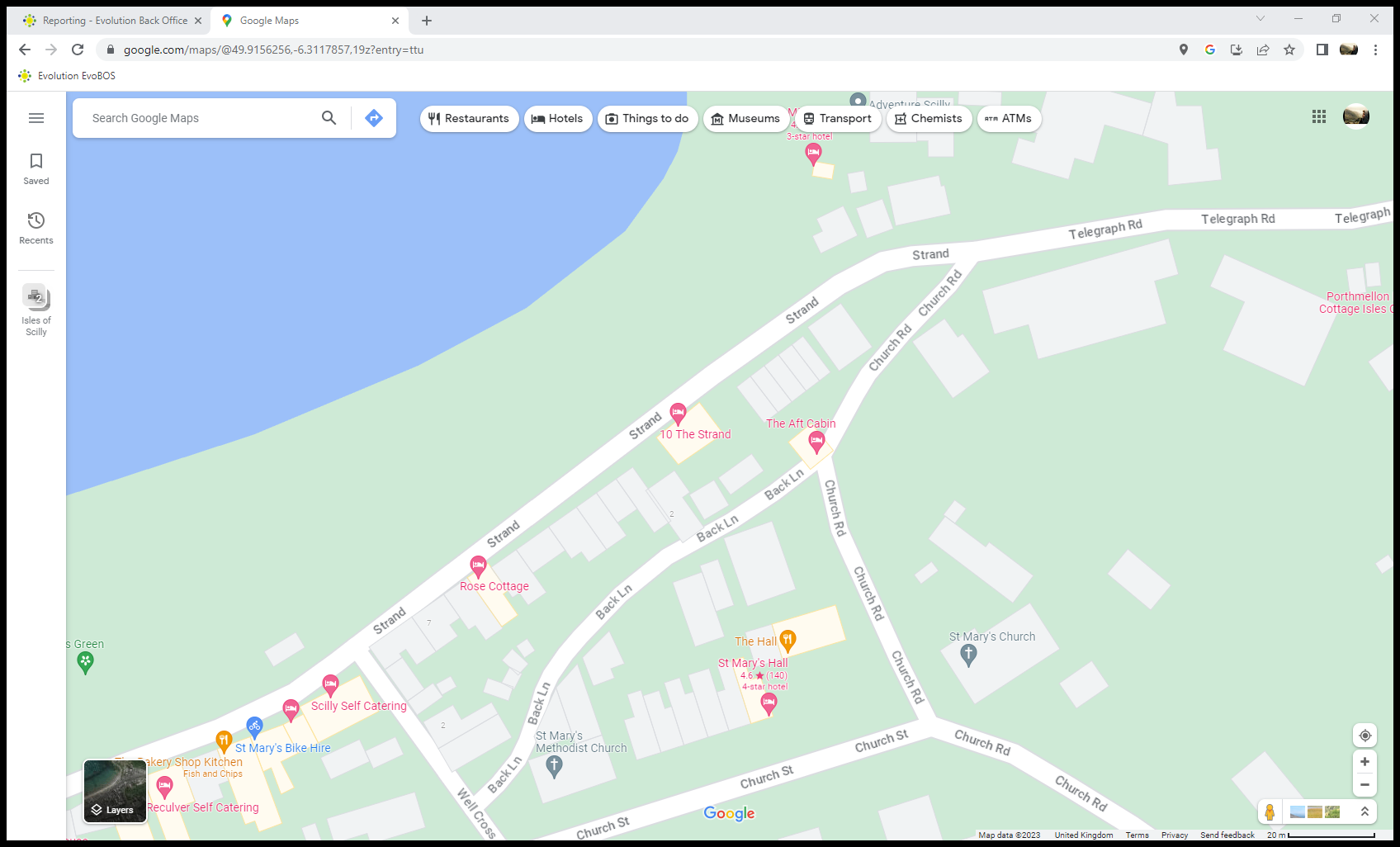This screenshot has width=1400, height=847.
Task: Zoom out of the map
Action: pos(1365,785)
